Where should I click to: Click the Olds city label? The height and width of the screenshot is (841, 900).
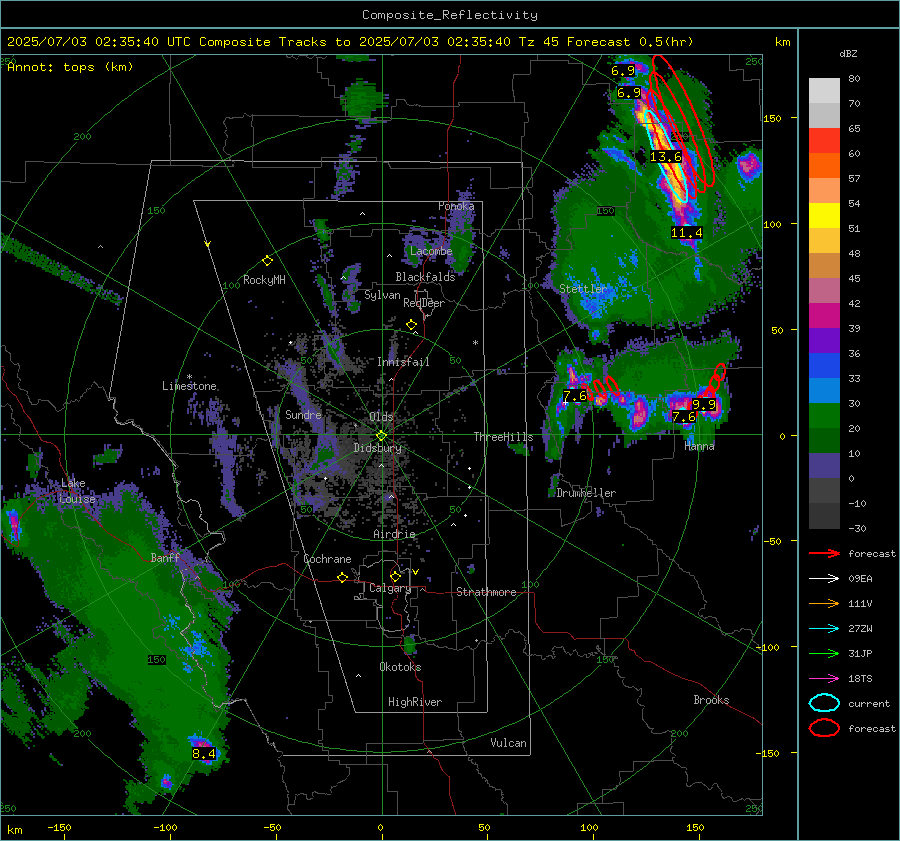tap(381, 417)
